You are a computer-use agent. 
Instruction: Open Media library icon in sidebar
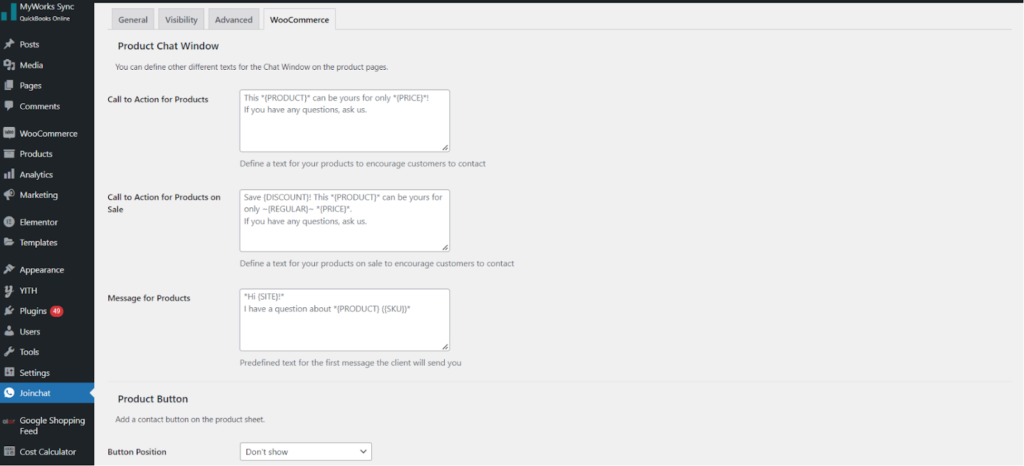(x=9, y=65)
